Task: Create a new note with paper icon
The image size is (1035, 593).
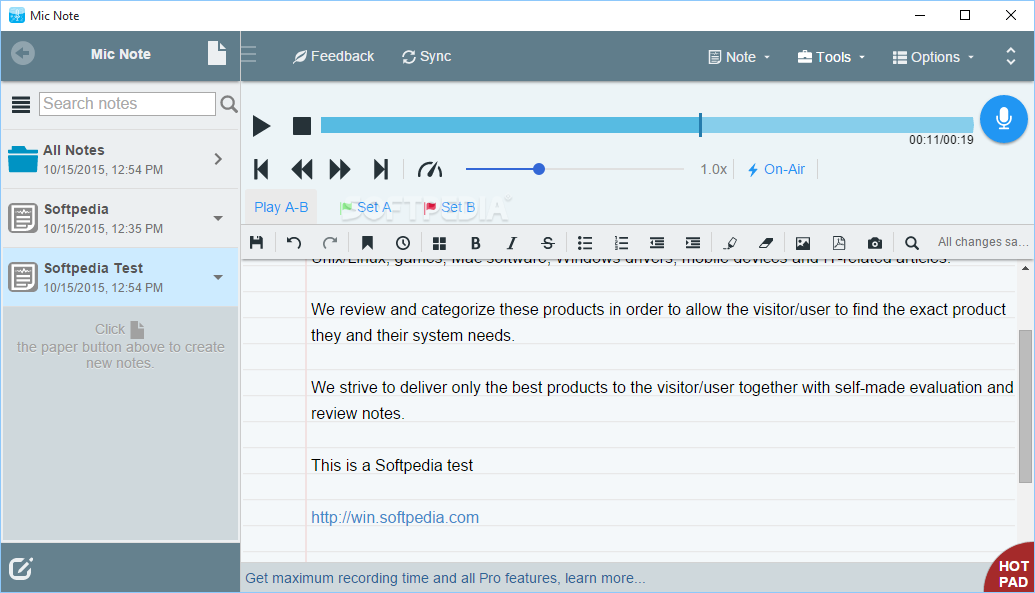Action: (217, 53)
